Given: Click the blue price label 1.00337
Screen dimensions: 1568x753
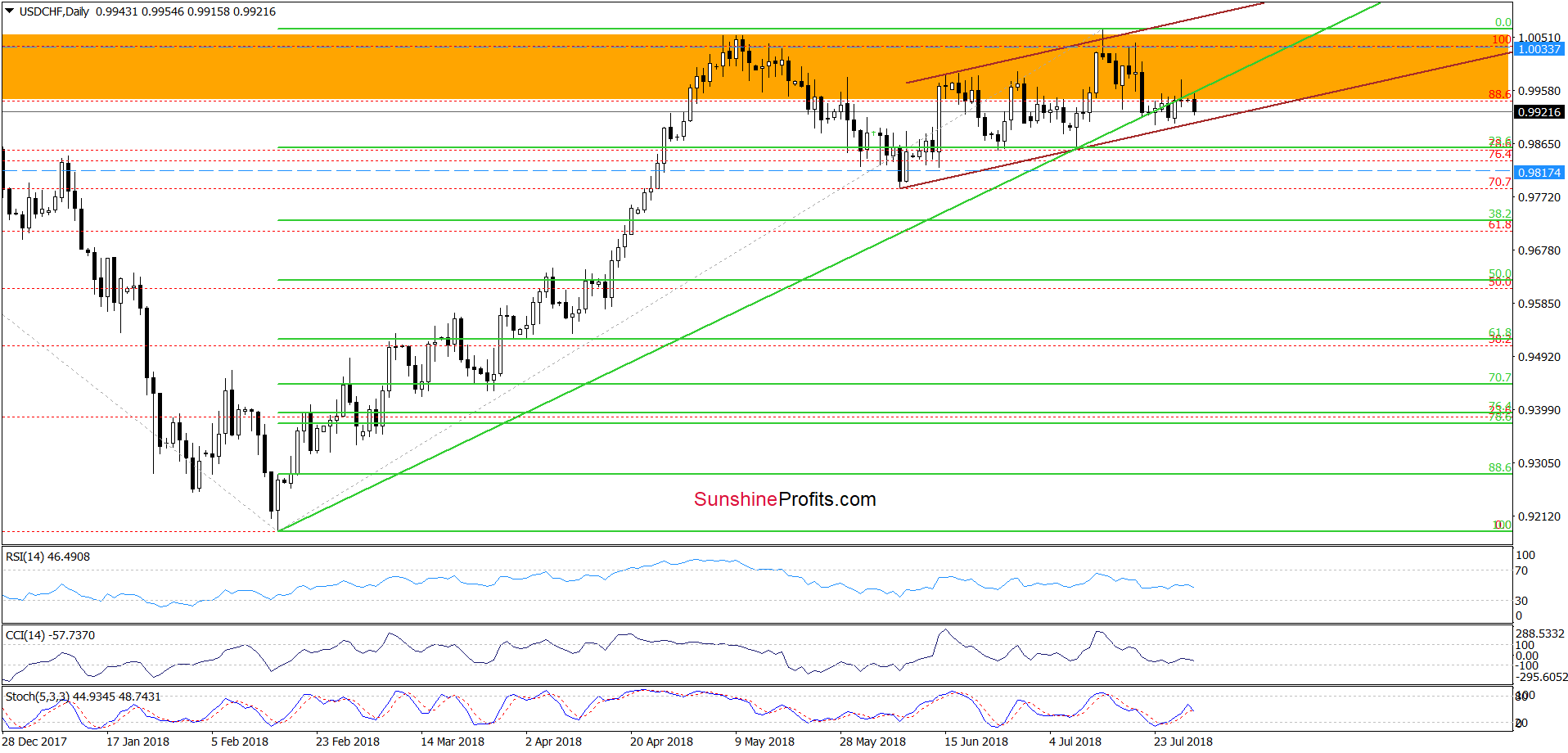Looking at the screenshot, I should tap(1539, 49).
